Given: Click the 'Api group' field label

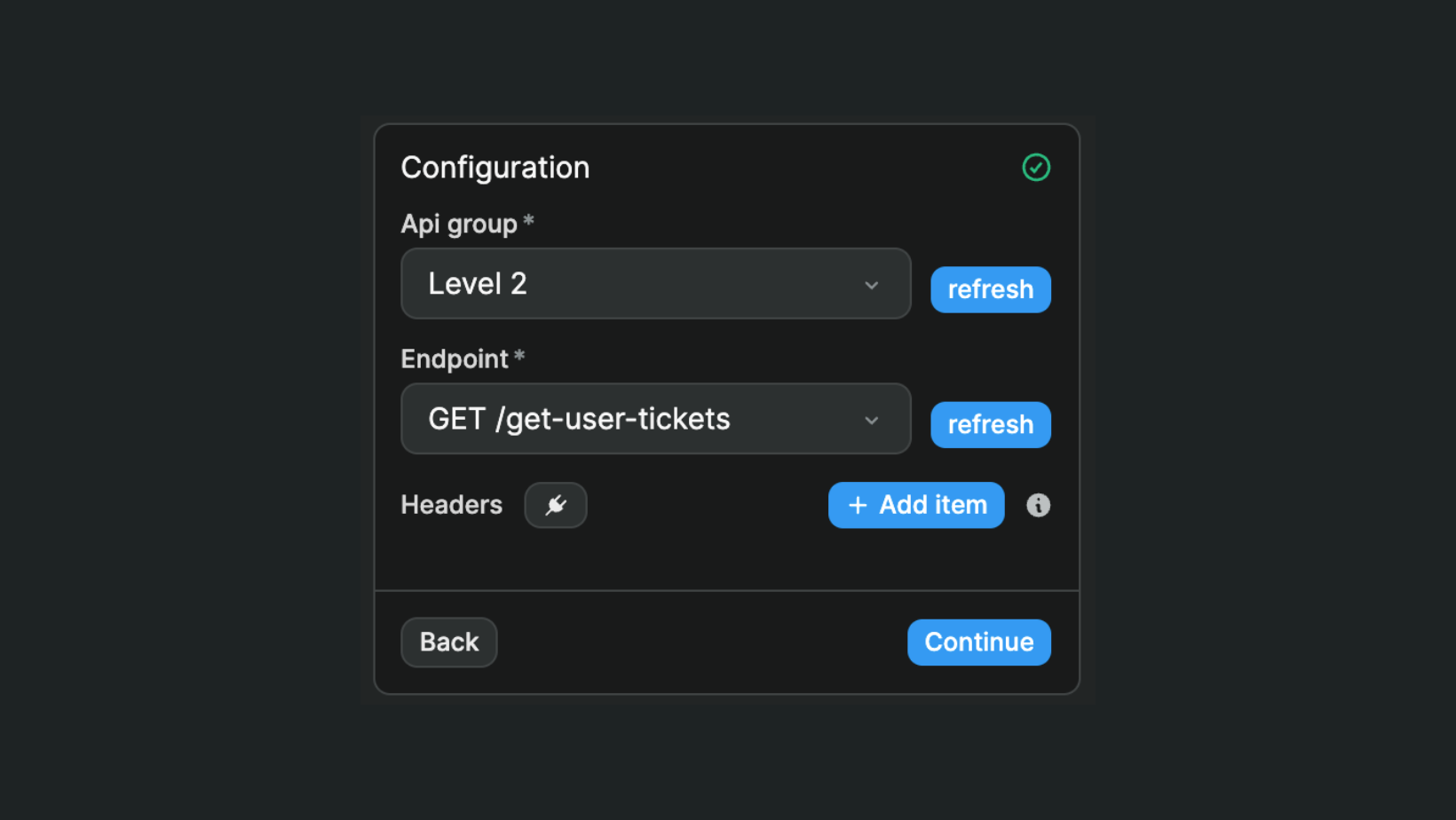Looking at the screenshot, I should coord(458,224).
